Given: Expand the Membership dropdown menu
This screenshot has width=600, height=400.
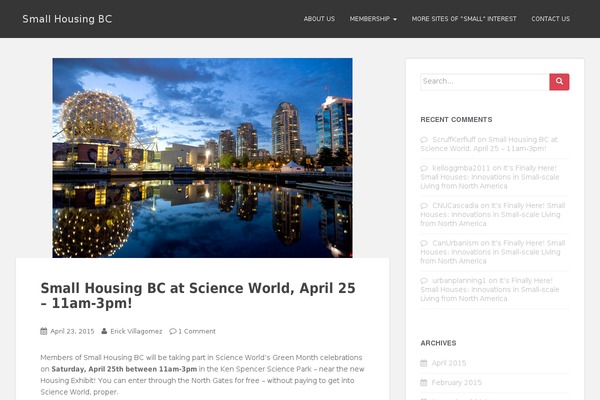Looking at the screenshot, I should coord(373,19).
